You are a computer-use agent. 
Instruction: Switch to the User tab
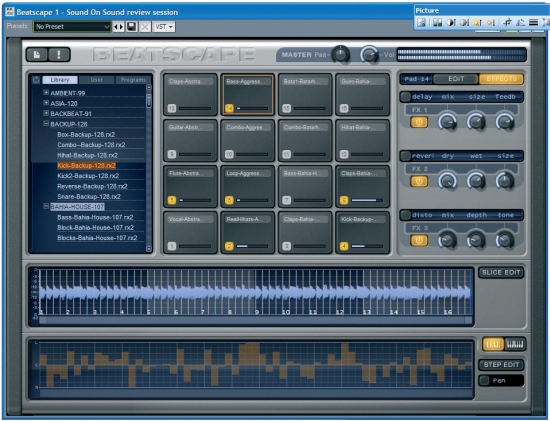pyautogui.click(x=96, y=80)
